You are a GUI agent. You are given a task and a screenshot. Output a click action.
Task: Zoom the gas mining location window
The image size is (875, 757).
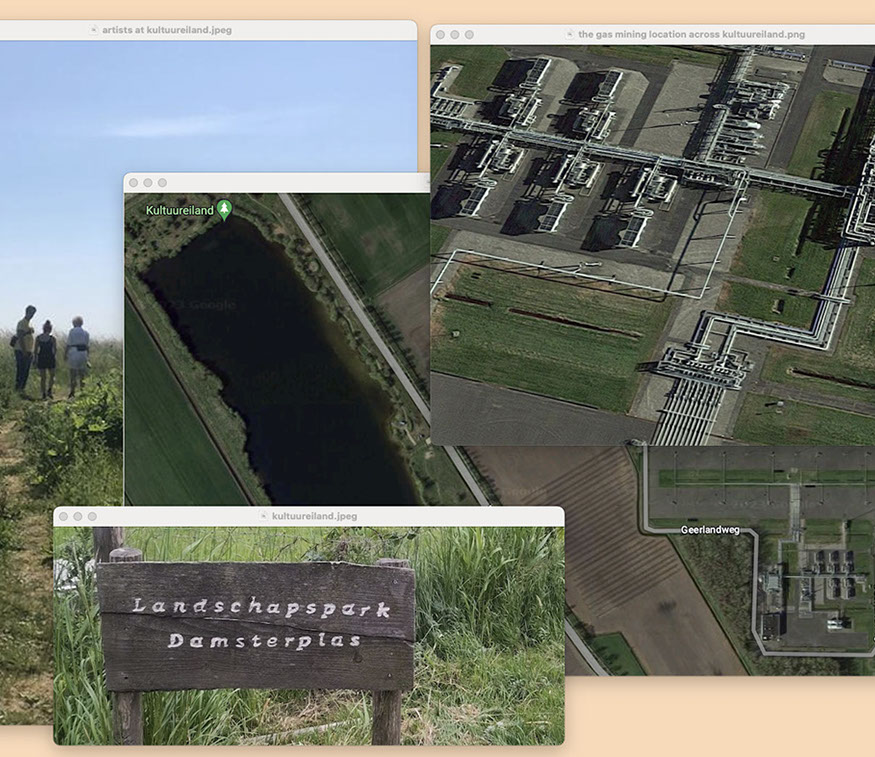[469, 34]
